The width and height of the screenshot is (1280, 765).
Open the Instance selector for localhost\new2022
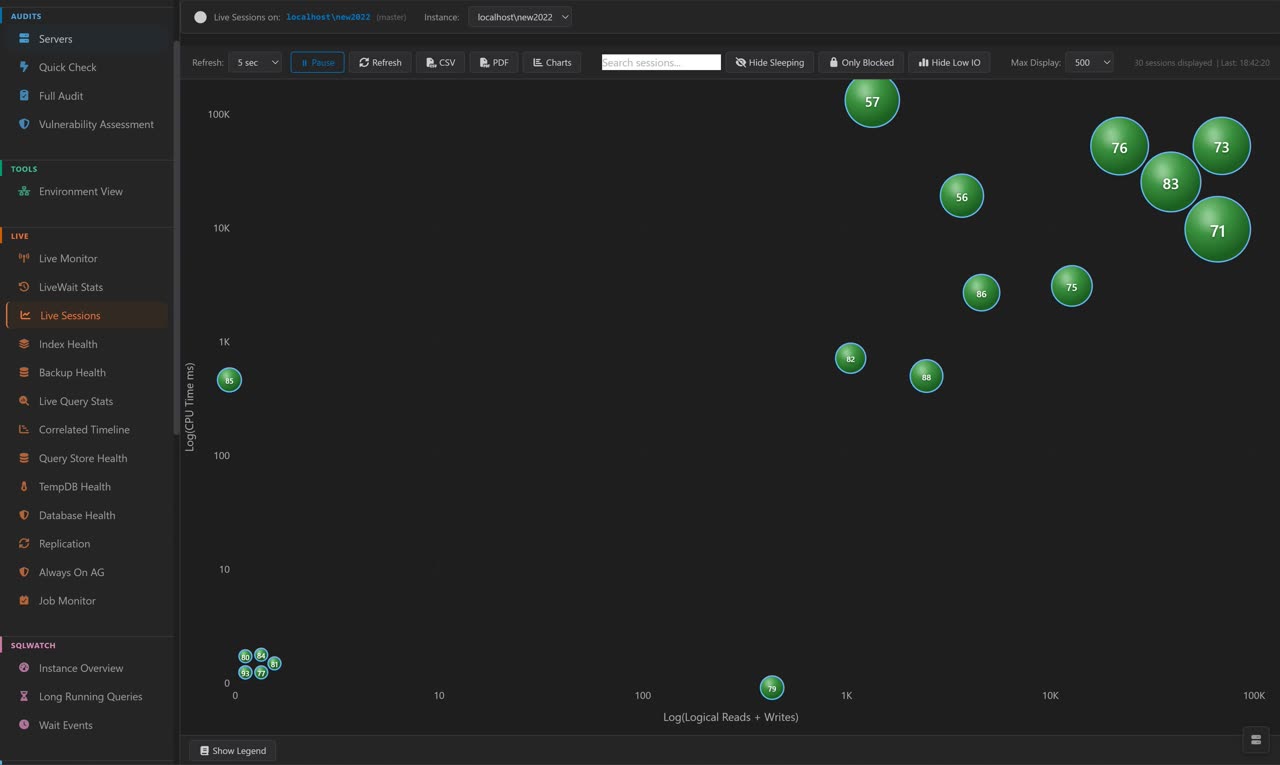coord(520,16)
